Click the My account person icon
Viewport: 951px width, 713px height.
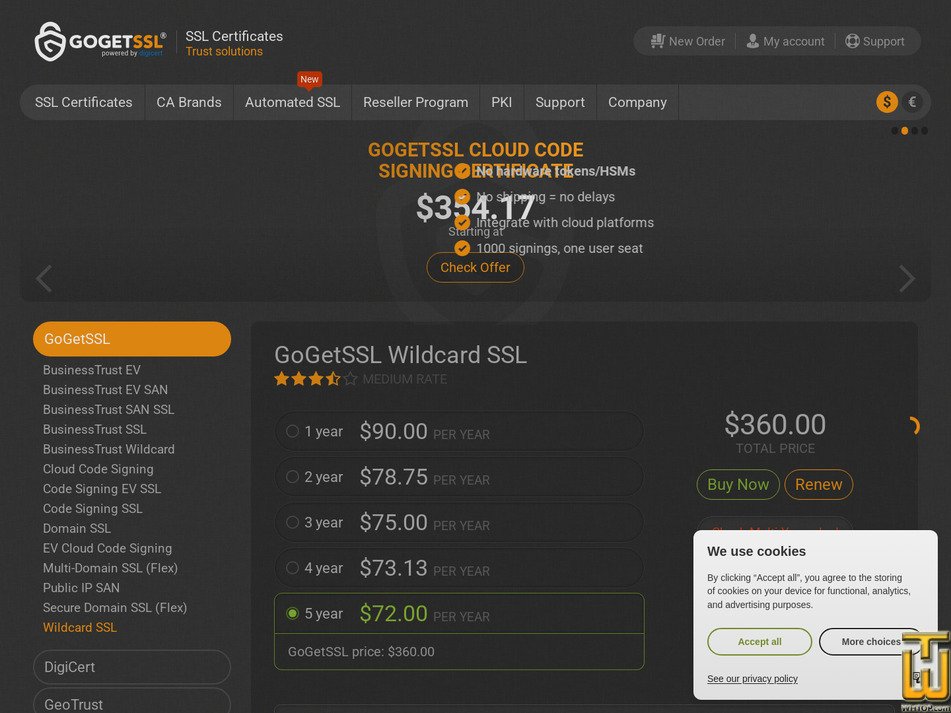tap(753, 41)
